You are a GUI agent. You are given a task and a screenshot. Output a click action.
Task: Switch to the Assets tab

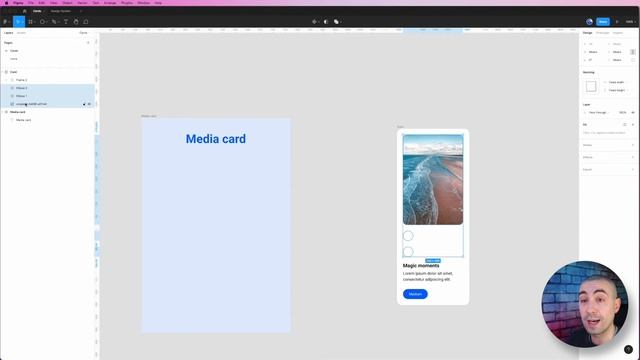21,33
